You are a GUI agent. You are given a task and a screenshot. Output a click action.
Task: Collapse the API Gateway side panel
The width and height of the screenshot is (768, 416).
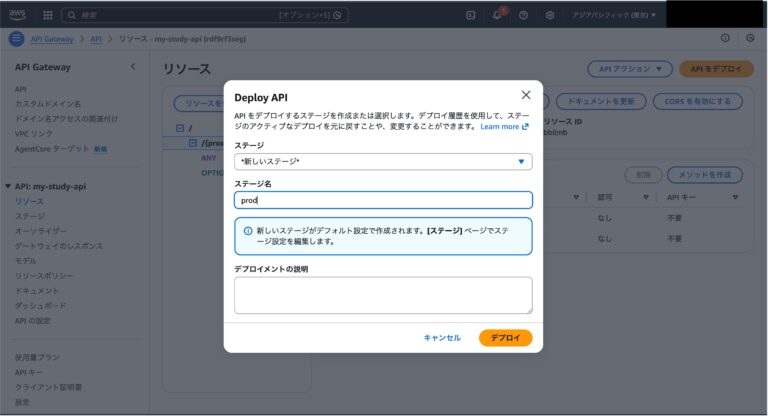133,66
